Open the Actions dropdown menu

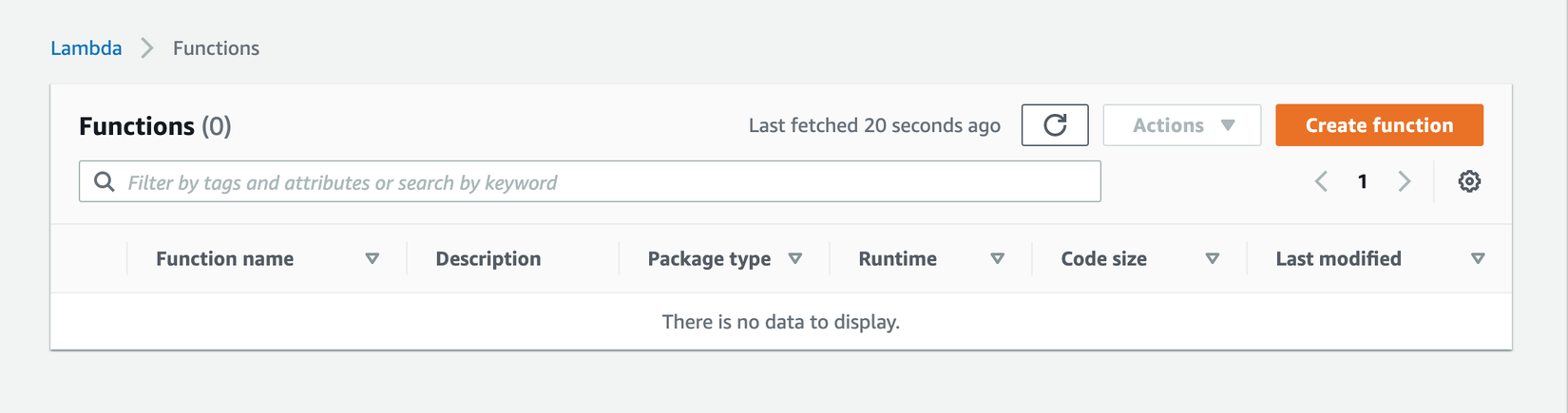1182,125
